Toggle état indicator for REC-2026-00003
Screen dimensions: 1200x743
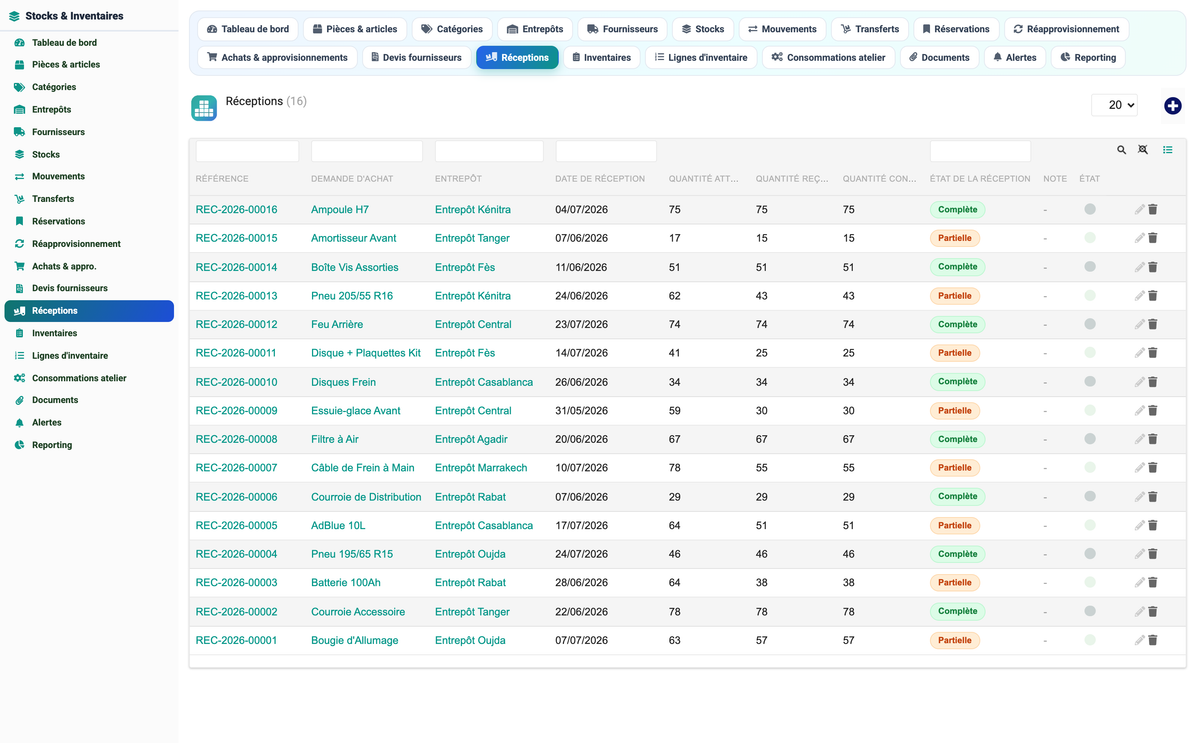click(1090, 582)
